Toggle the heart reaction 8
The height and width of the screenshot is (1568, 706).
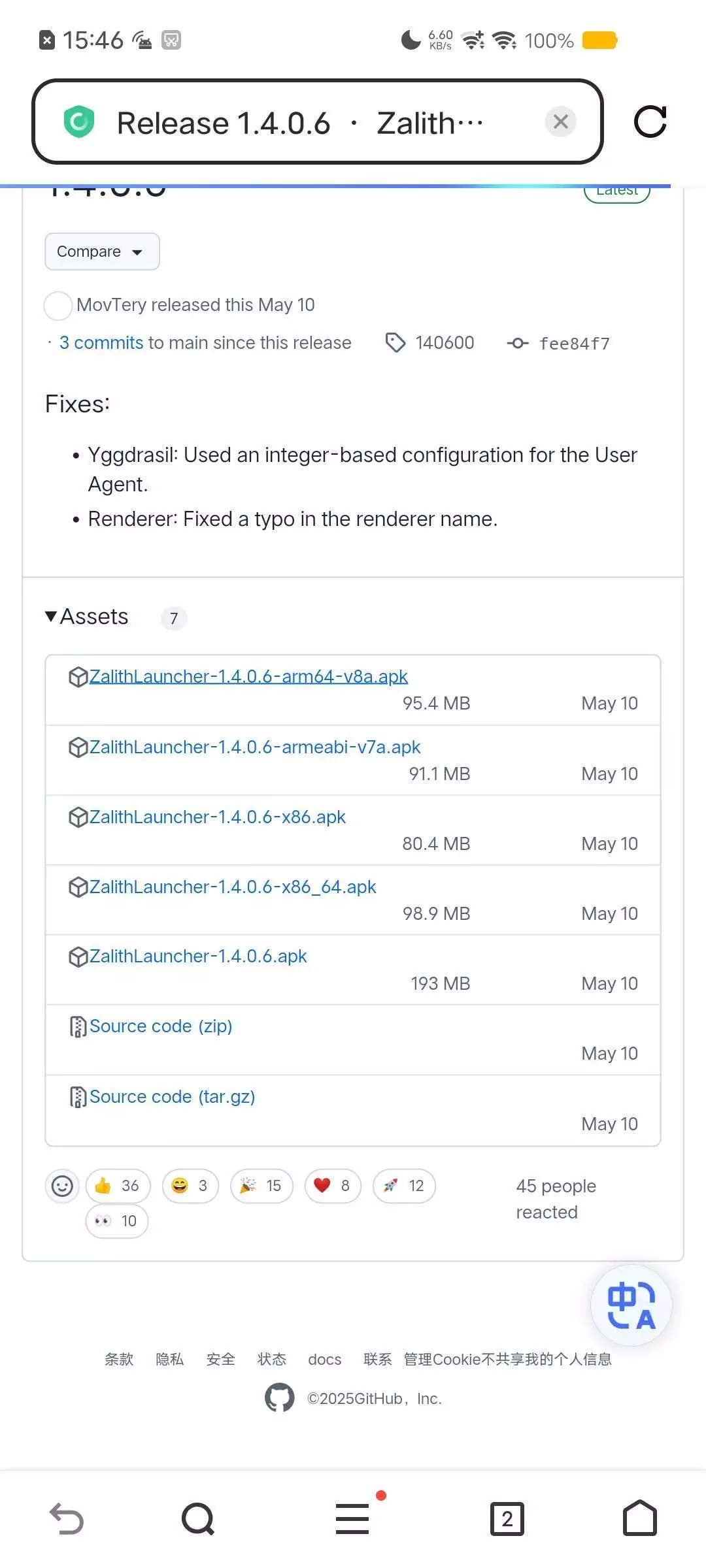tap(332, 1186)
